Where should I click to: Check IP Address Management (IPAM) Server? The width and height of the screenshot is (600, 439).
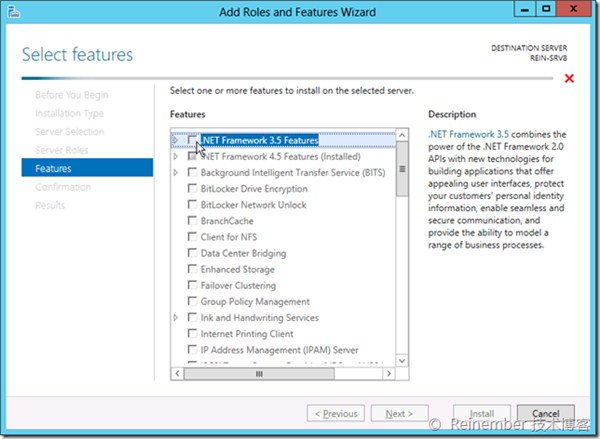tap(192, 349)
